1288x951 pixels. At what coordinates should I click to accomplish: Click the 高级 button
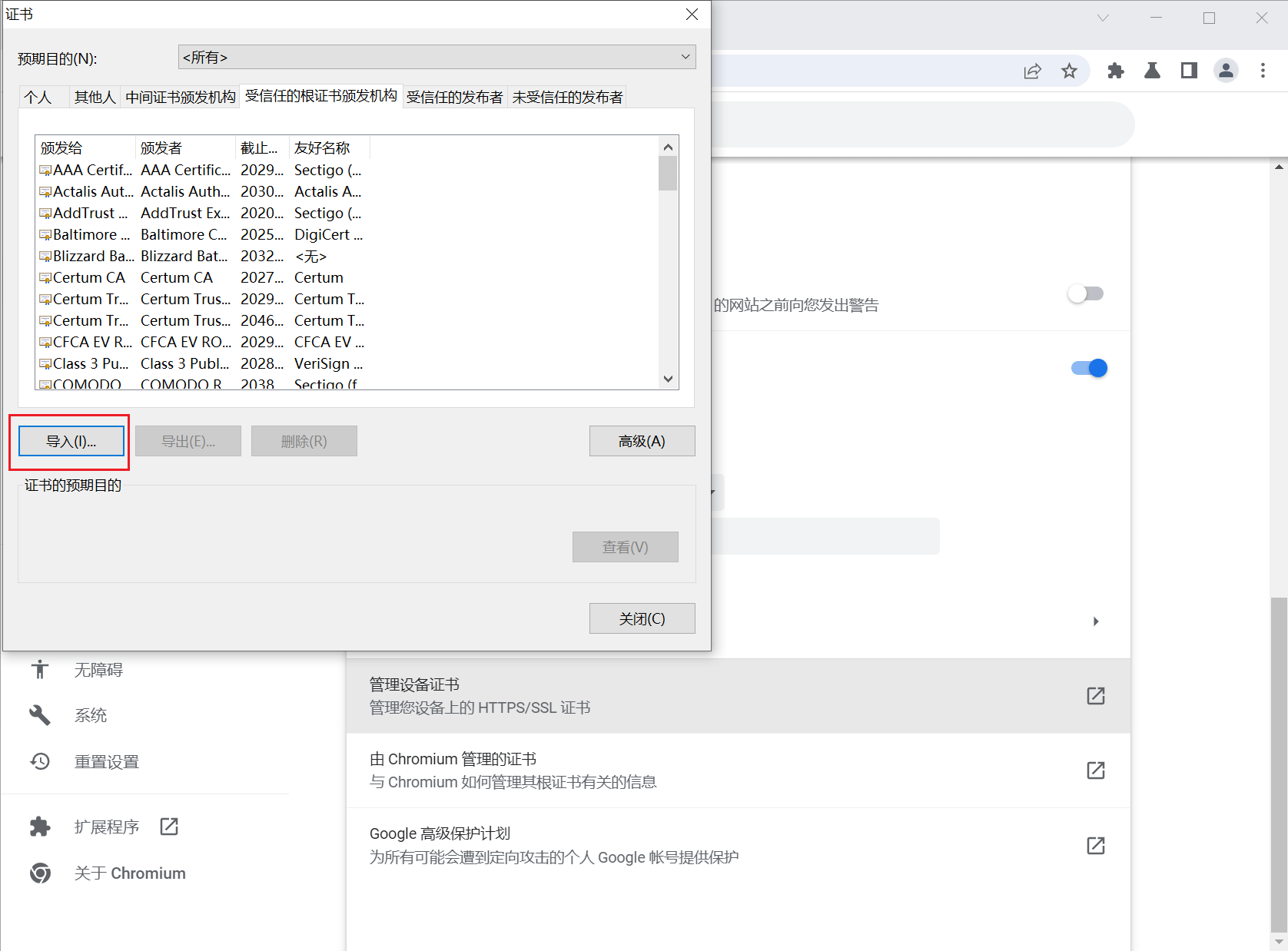point(642,442)
